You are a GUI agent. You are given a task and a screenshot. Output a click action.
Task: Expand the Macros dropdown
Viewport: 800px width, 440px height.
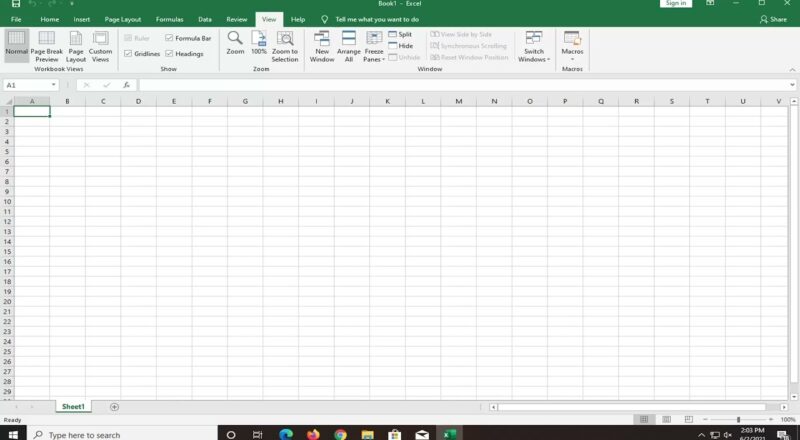572,59
